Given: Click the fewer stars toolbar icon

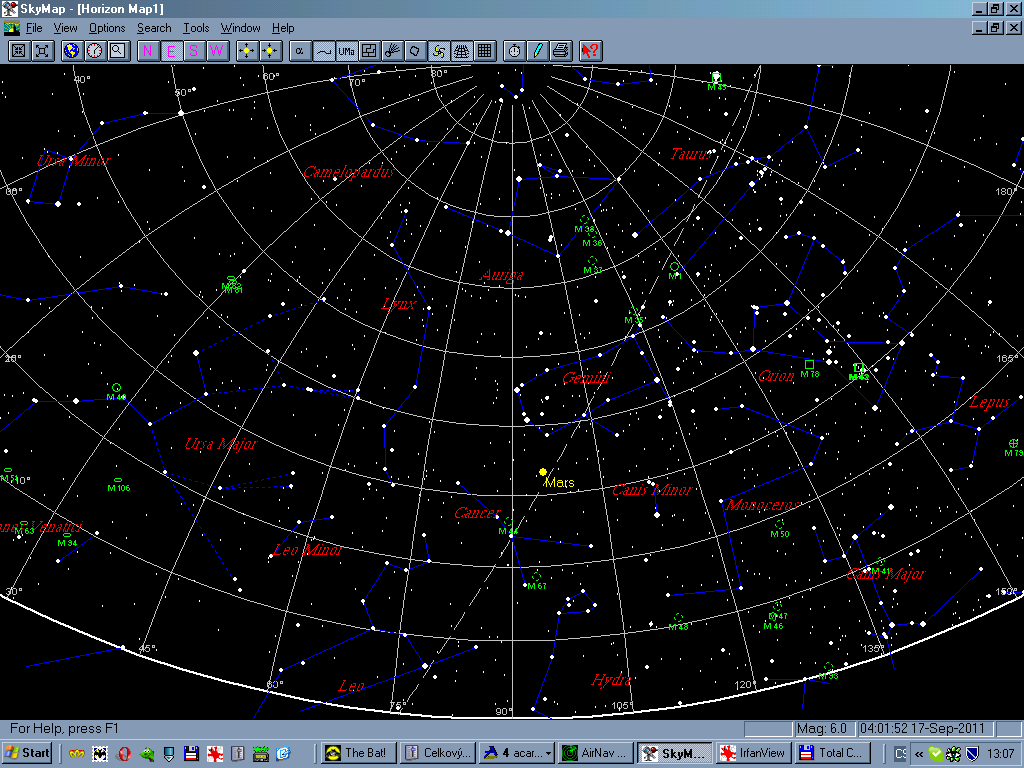Looking at the screenshot, I should tap(270, 51).
